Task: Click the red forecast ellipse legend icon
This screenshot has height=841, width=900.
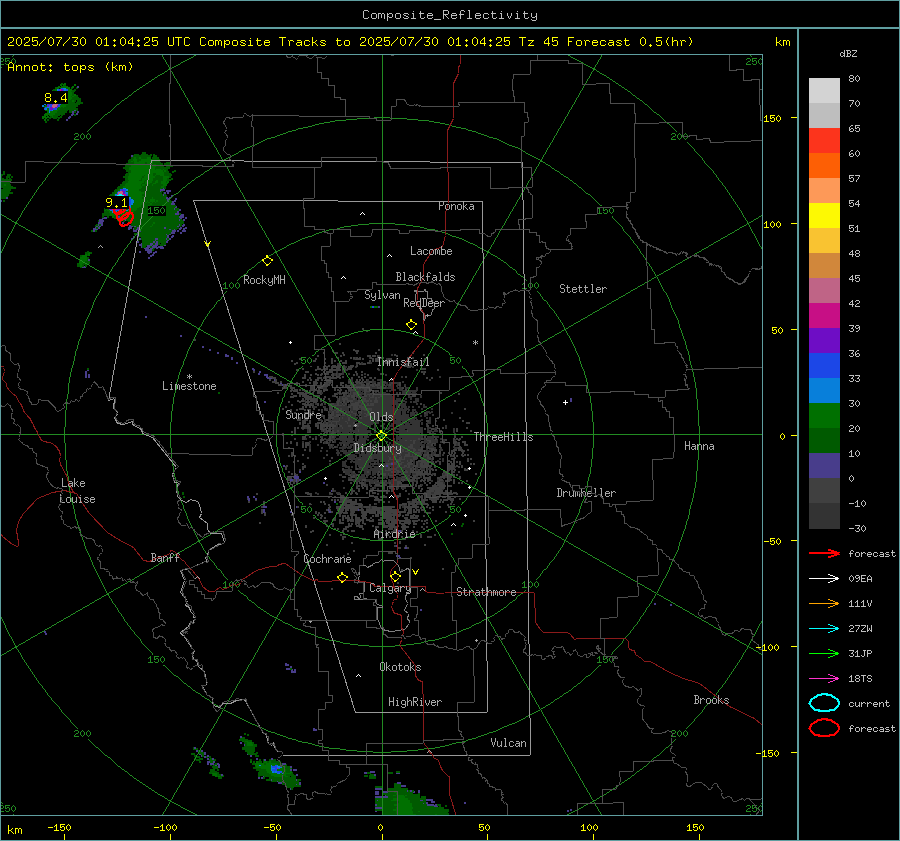Action: click(x=824, y=728)
